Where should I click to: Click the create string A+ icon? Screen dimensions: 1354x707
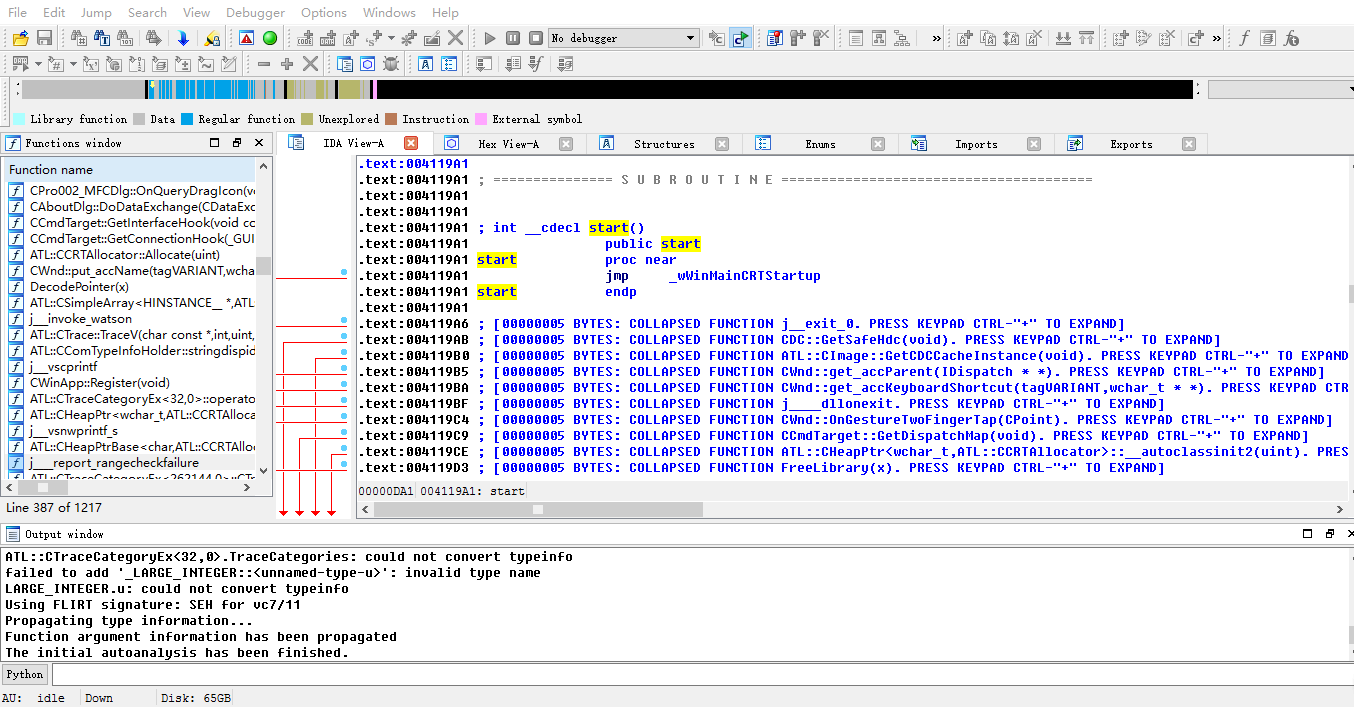(x=351, y=38)
